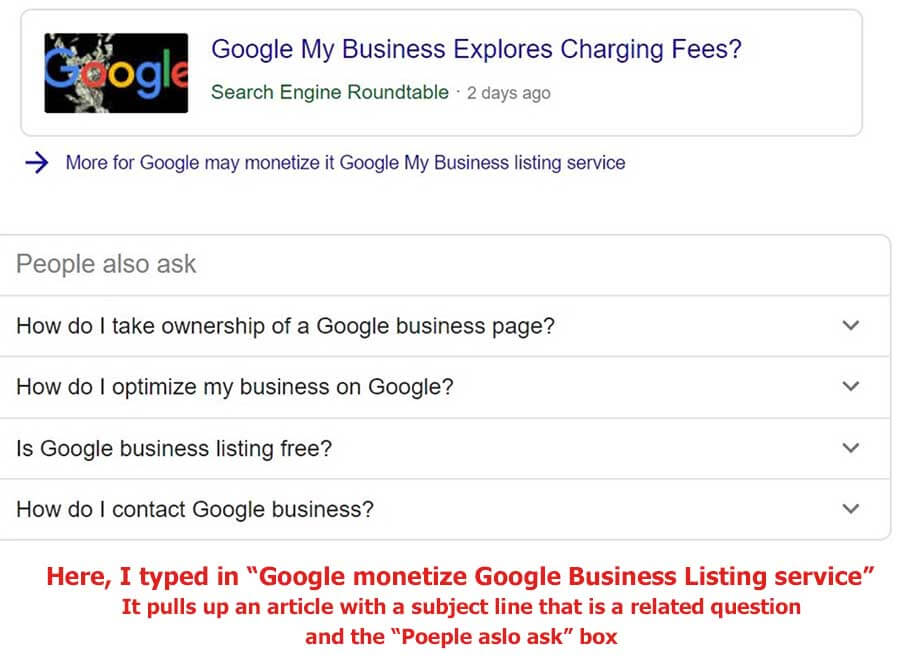
Task: Click red caption 'and the Poeple aslo ask box'
Action: pos(461,637)
